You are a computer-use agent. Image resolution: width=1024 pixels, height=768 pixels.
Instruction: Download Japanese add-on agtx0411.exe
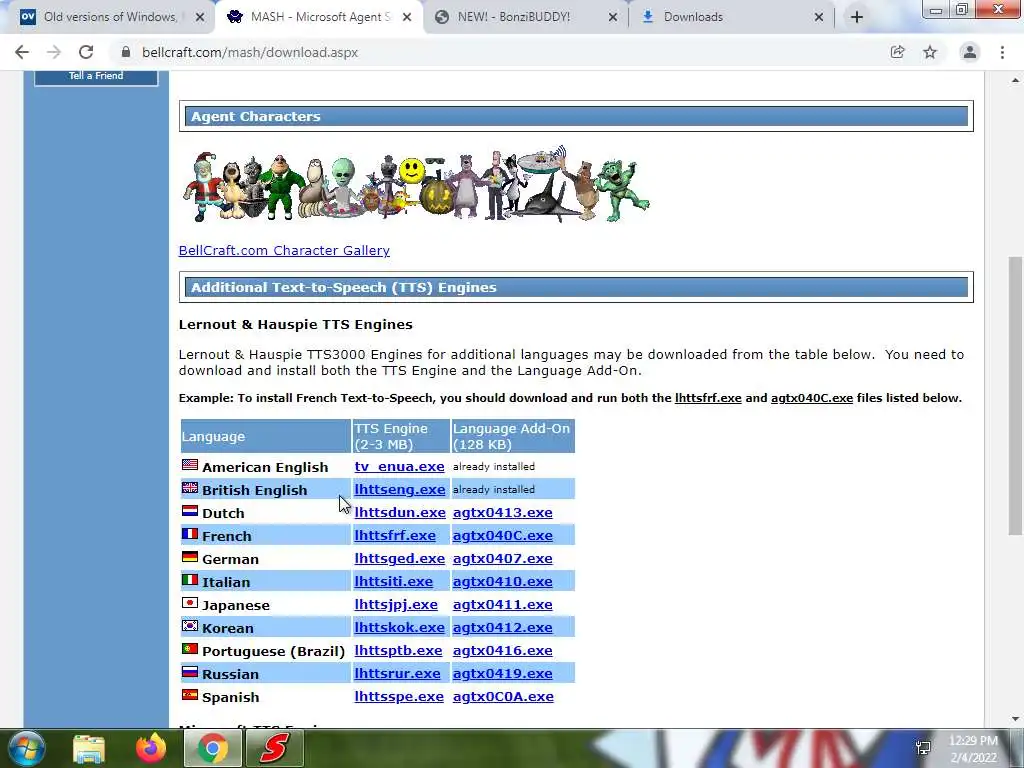tap(502, 605)
